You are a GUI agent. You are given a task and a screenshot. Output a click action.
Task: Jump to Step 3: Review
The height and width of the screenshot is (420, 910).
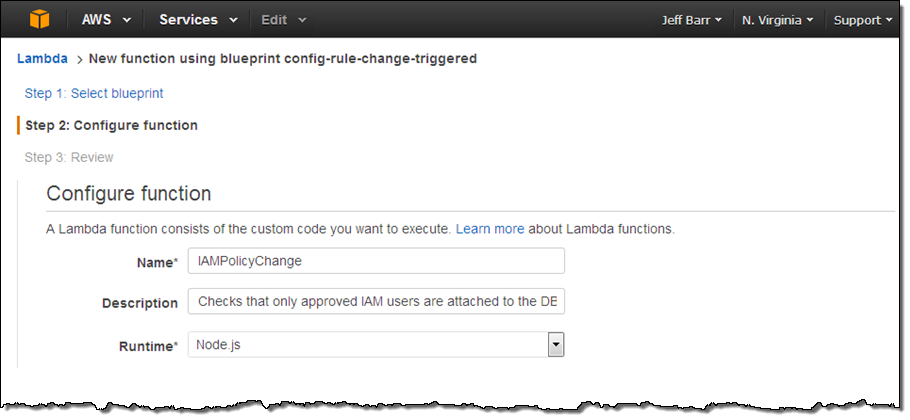69,157
